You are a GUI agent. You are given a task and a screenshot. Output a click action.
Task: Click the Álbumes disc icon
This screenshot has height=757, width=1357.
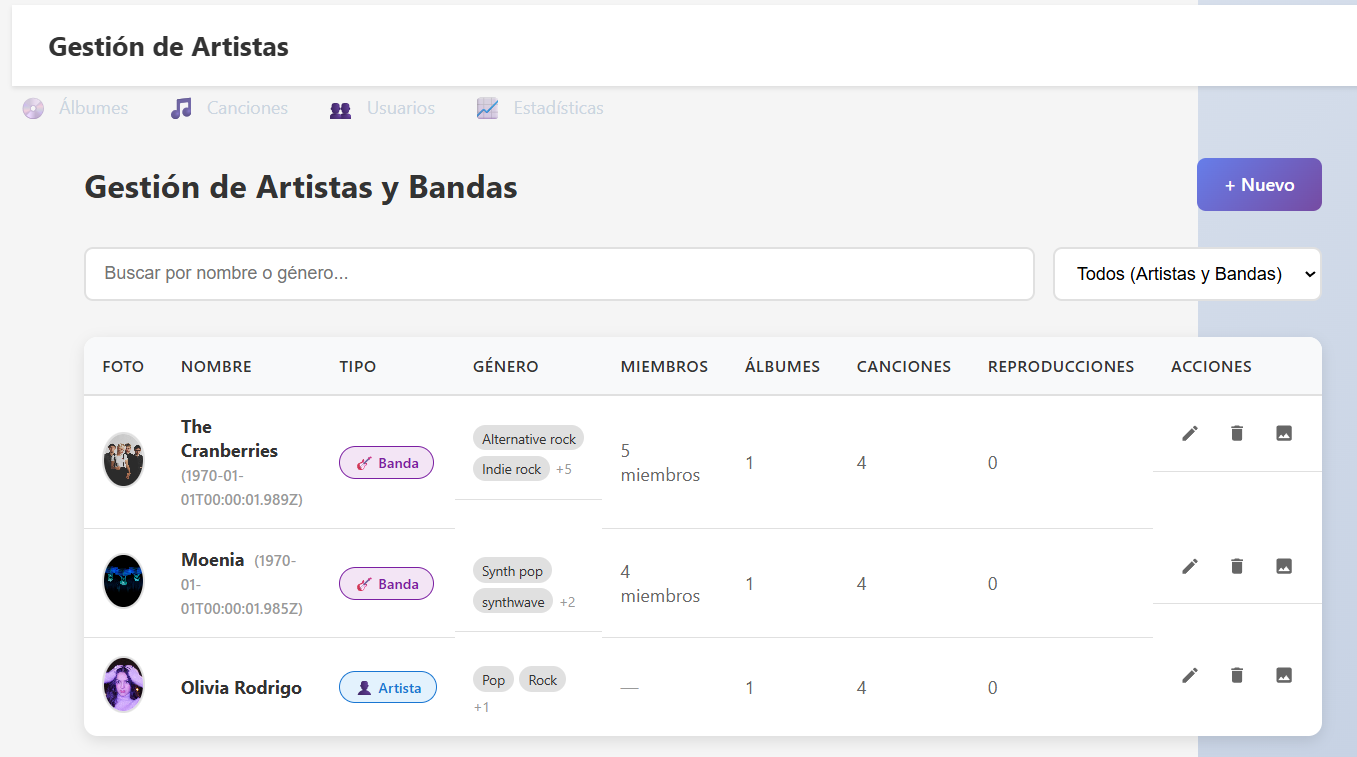tap(34, 108)
